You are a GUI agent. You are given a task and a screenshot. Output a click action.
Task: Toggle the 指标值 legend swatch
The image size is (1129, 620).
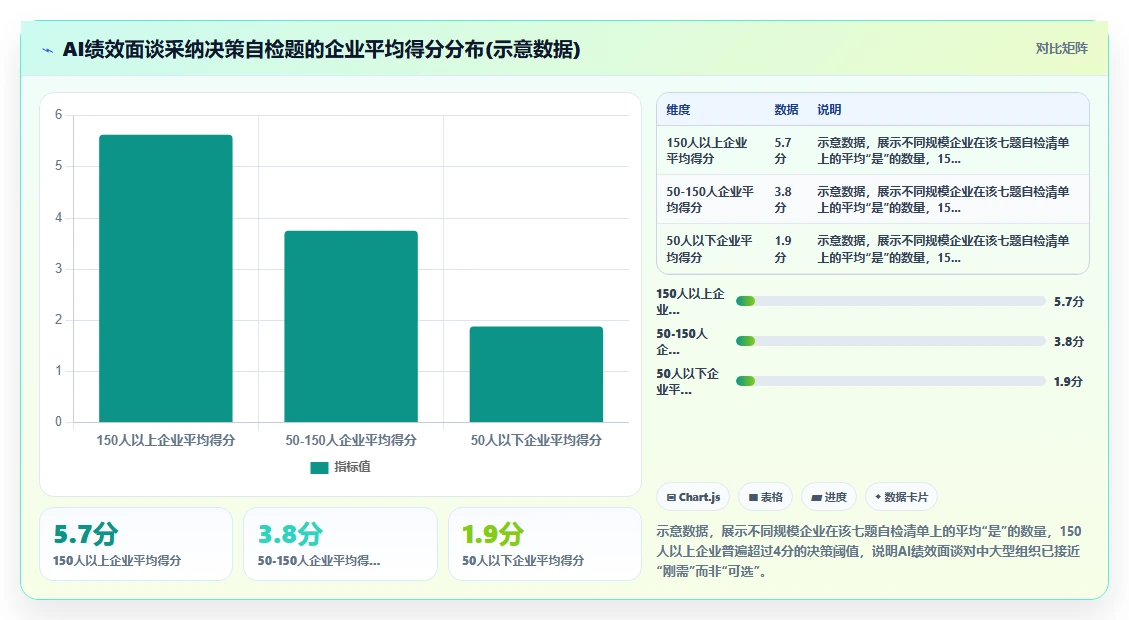coord(319,467)
